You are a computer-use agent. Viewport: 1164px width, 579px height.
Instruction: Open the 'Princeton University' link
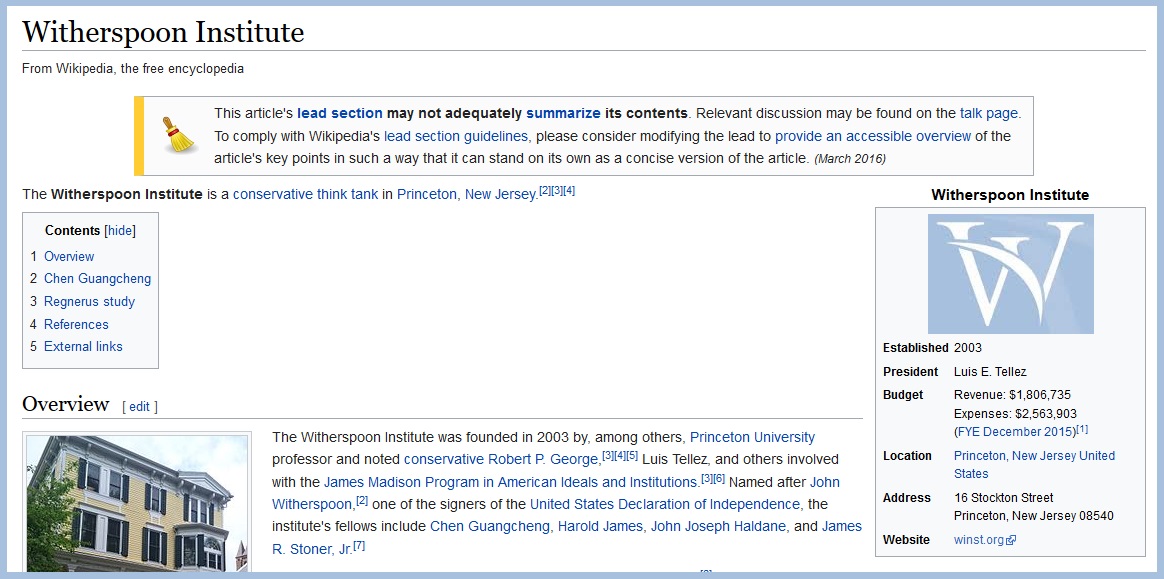[752, 437]
